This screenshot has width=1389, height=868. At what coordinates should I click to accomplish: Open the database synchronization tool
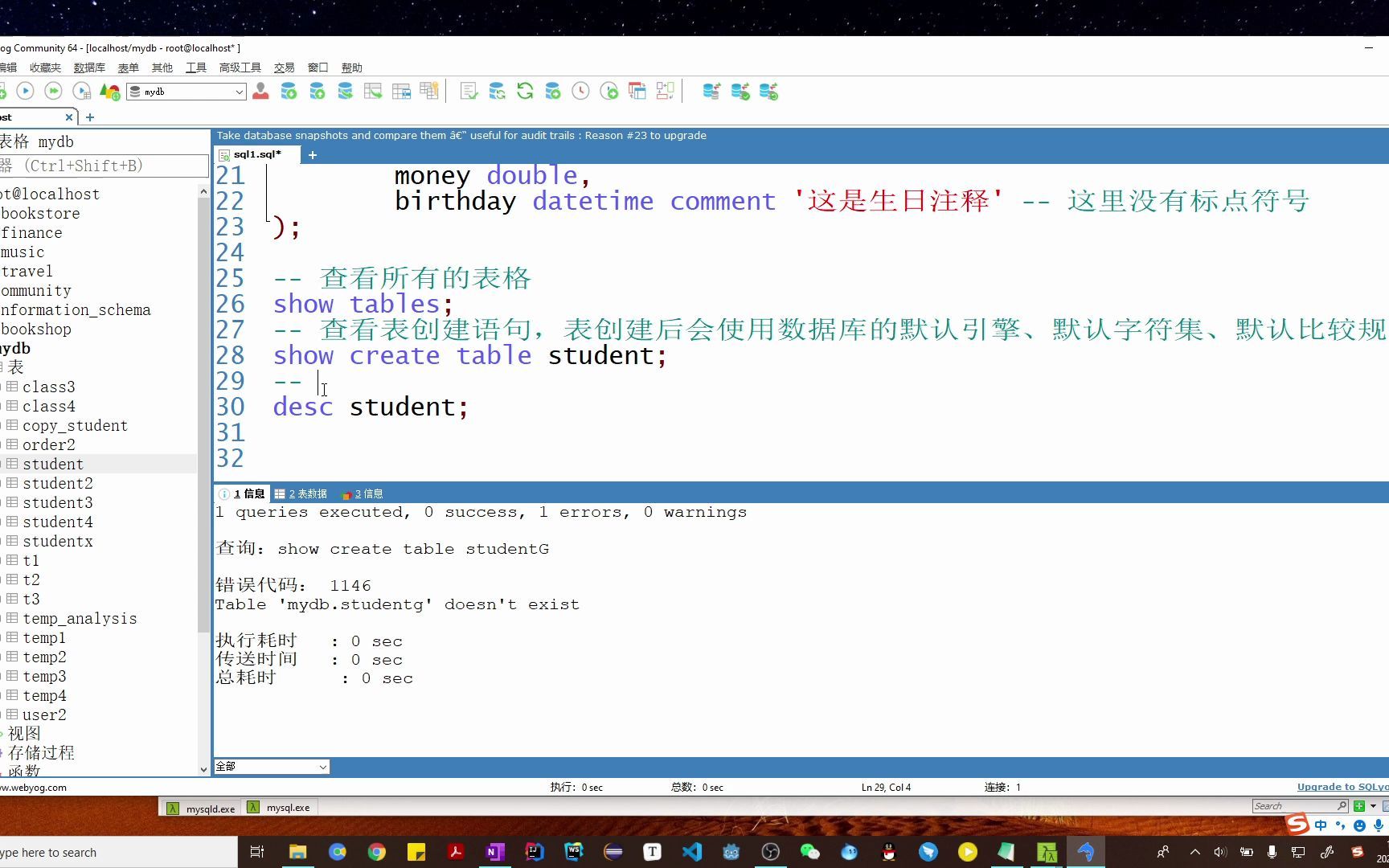pos(711,91)
